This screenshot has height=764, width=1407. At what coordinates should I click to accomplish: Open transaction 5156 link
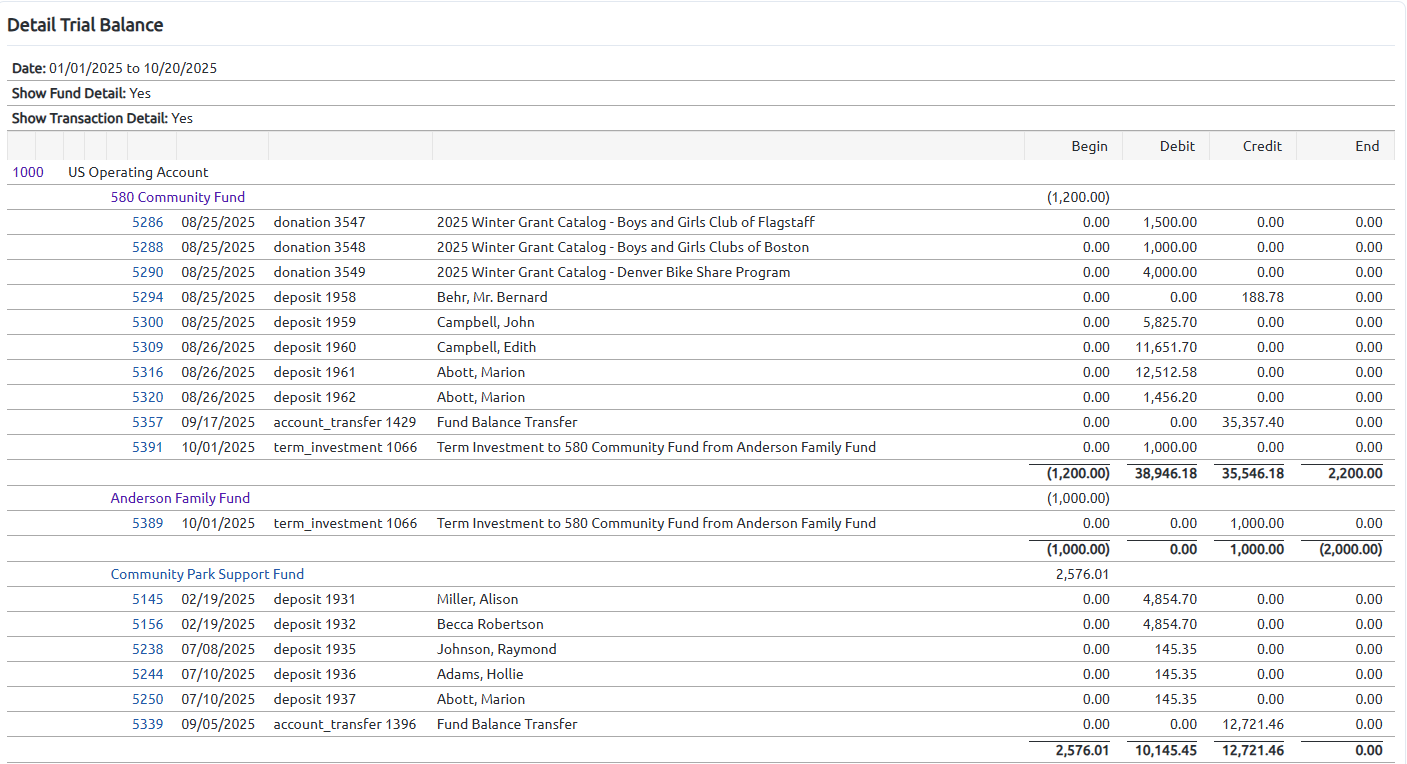[147, 624]
